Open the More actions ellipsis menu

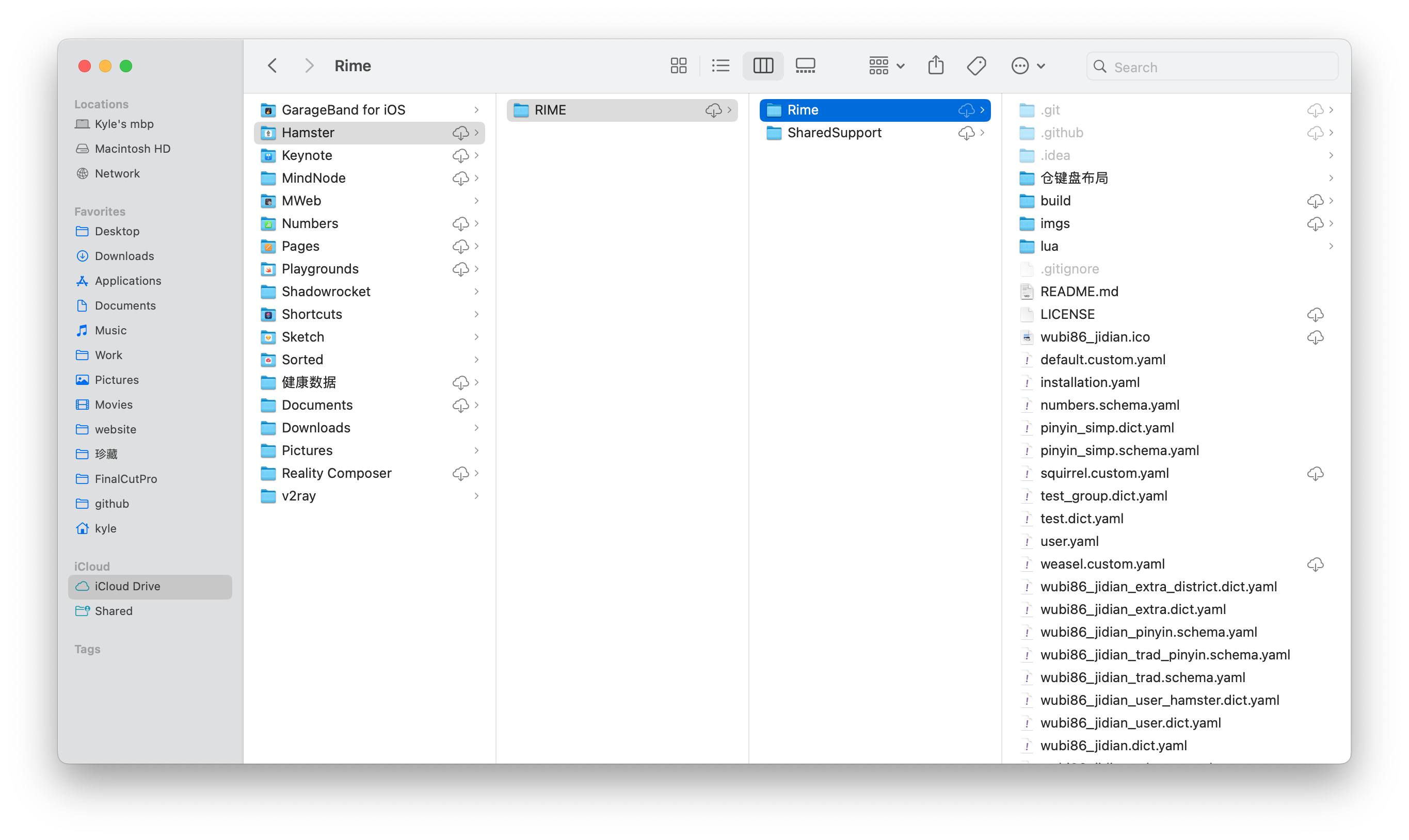1028,66
